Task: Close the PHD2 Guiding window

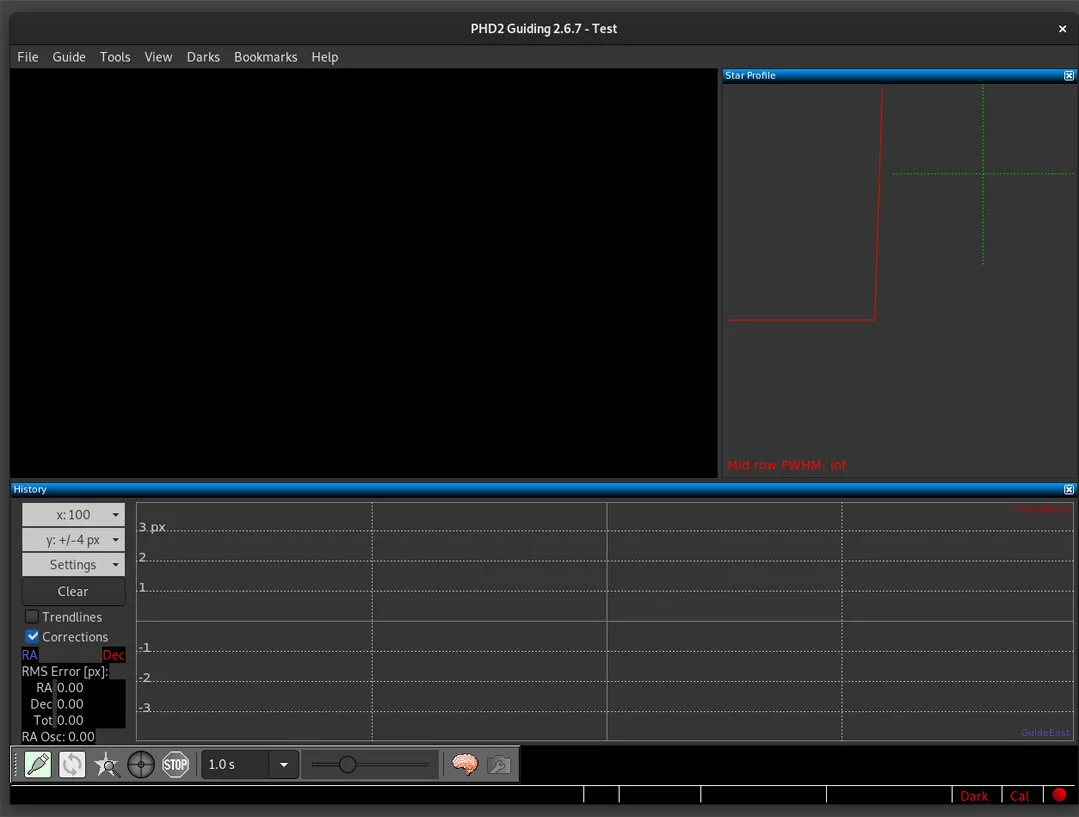Action: [x=1062, y=29]
